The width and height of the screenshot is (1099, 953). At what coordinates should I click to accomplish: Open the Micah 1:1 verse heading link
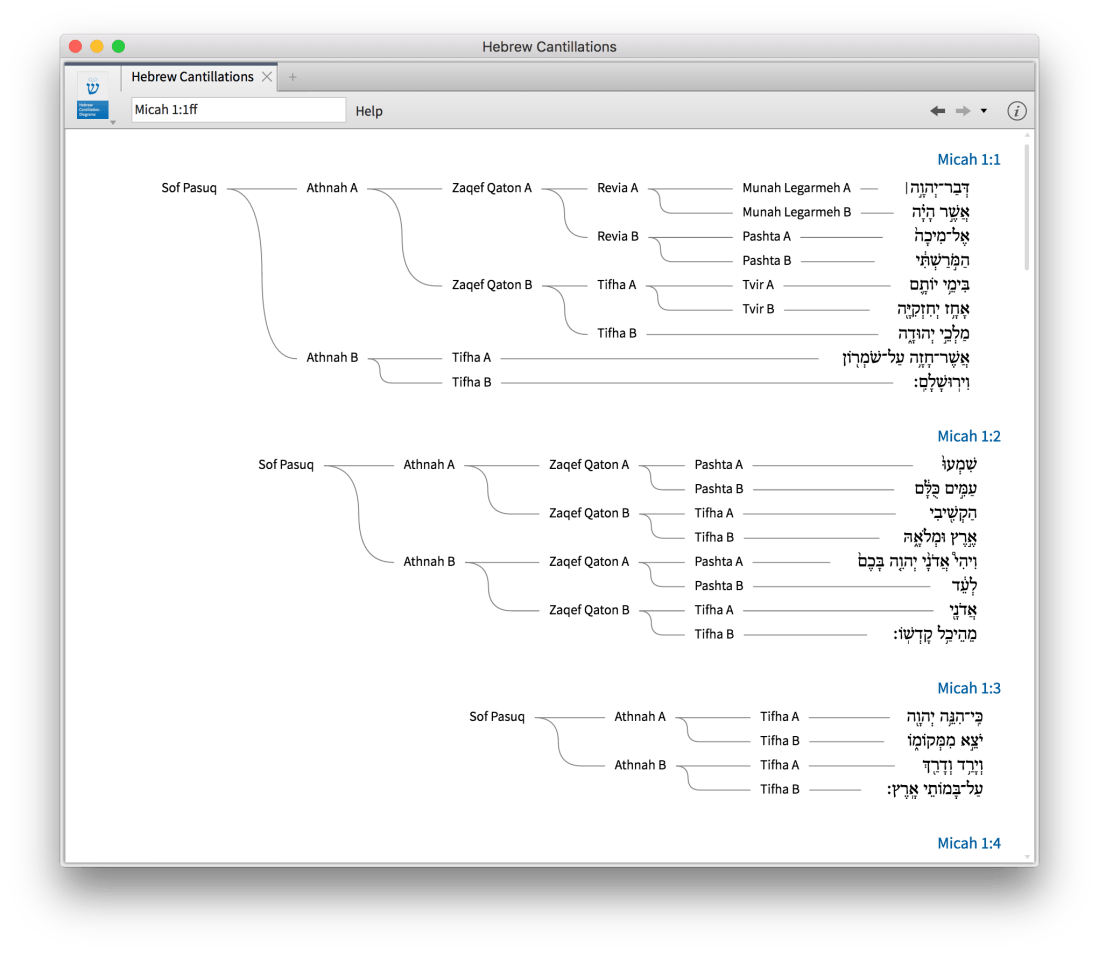coord(968,159)
